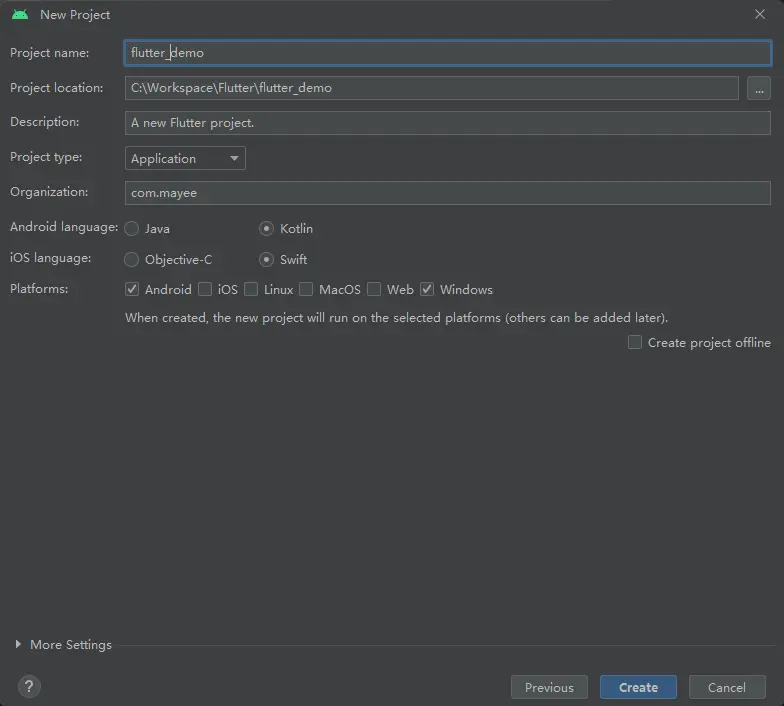Click the Android Studio logo icon
The height and width of the screenshot is (706, 784).
point(20,14)
